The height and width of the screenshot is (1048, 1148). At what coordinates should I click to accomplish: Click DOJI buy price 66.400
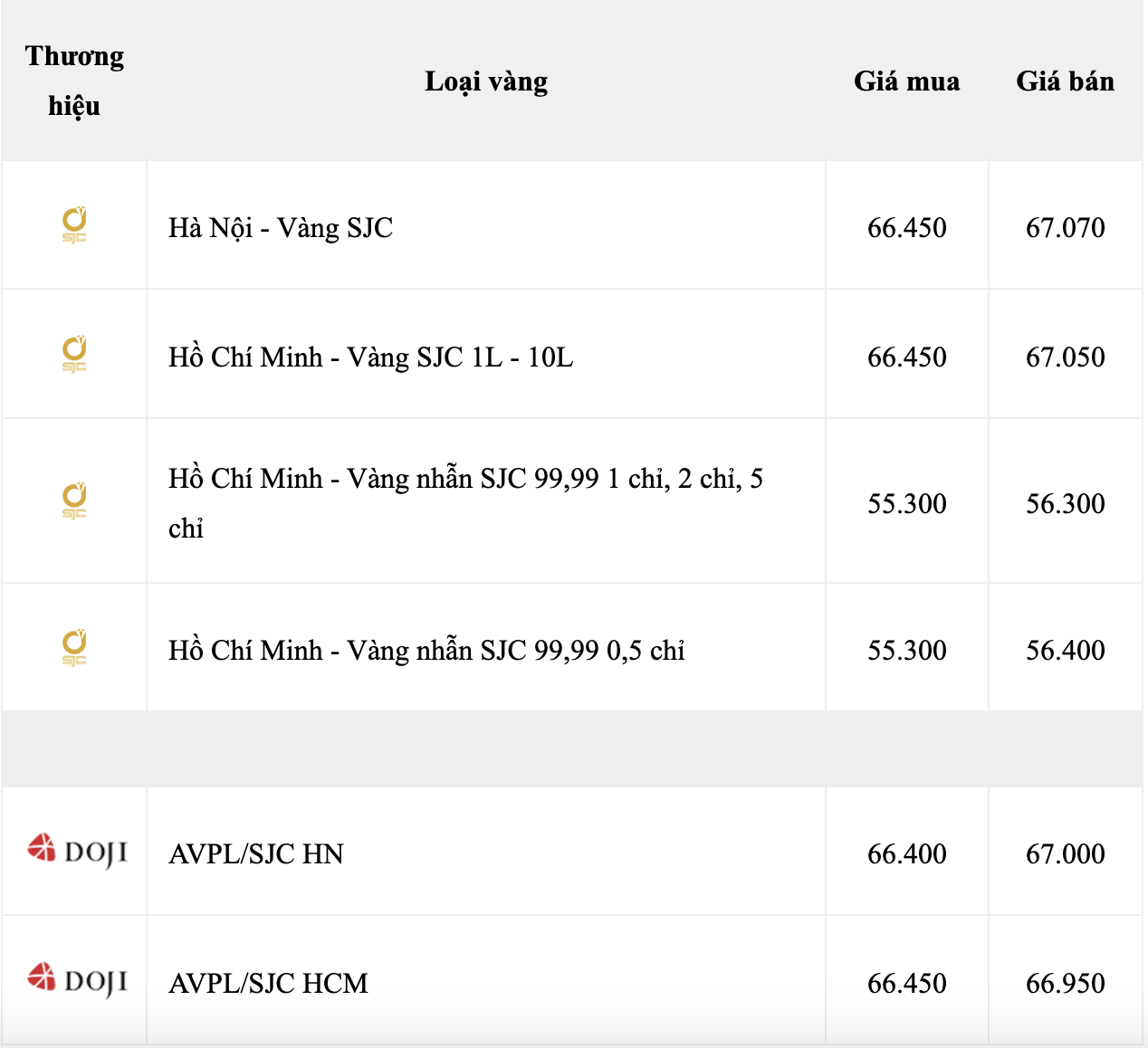coord(906,854)
